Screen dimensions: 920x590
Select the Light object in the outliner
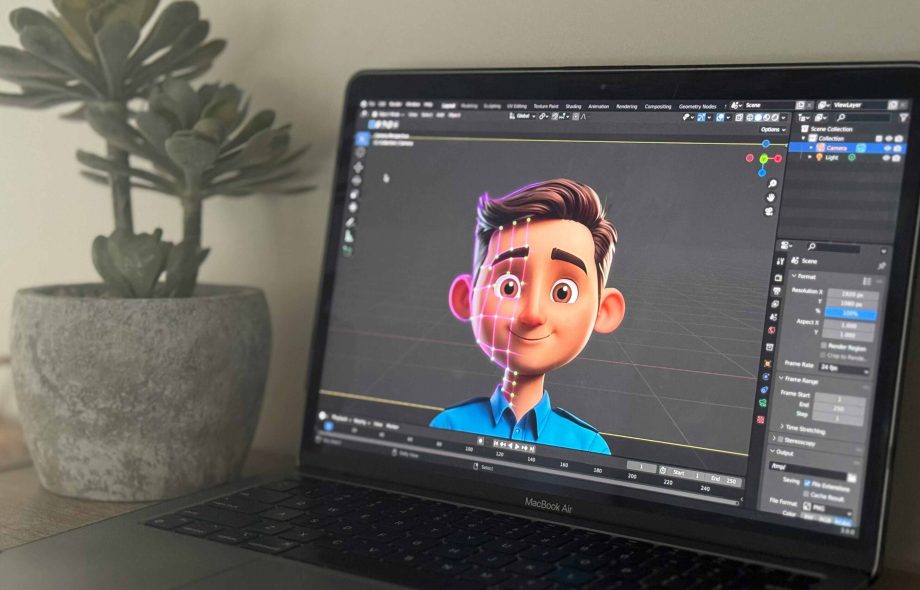[x=830, y=157]
